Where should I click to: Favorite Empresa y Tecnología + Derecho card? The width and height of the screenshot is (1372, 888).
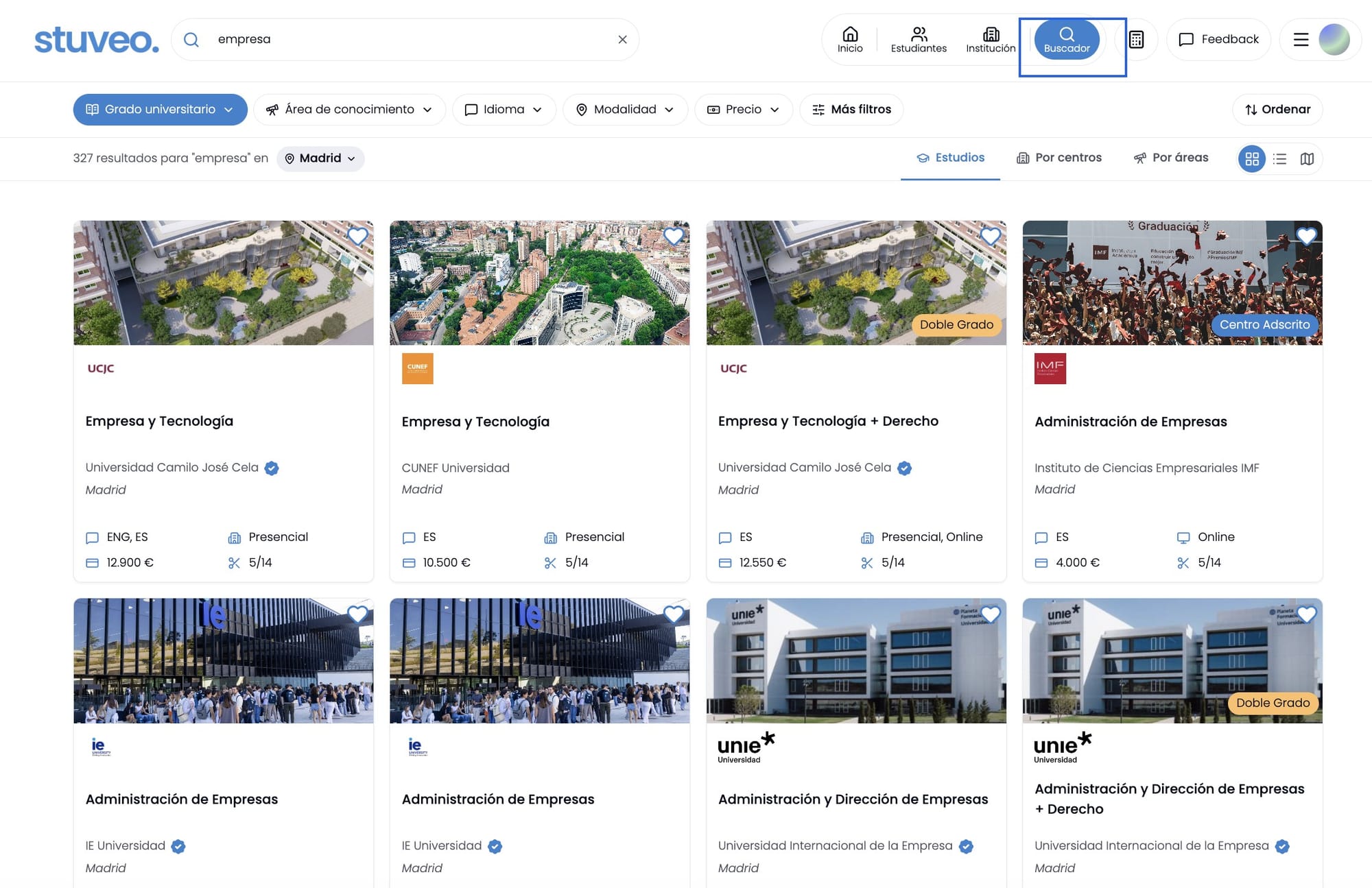(990, 237)
